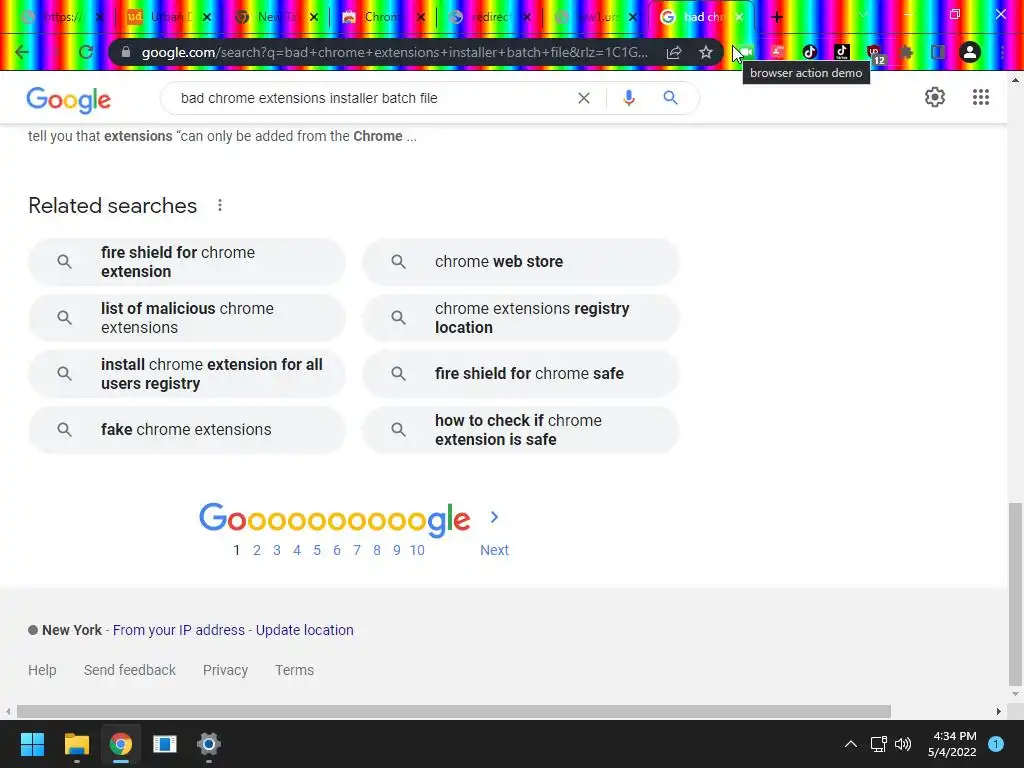Search chrome extensions registry location
The image size is (1024, 768).
pos(520,318)
